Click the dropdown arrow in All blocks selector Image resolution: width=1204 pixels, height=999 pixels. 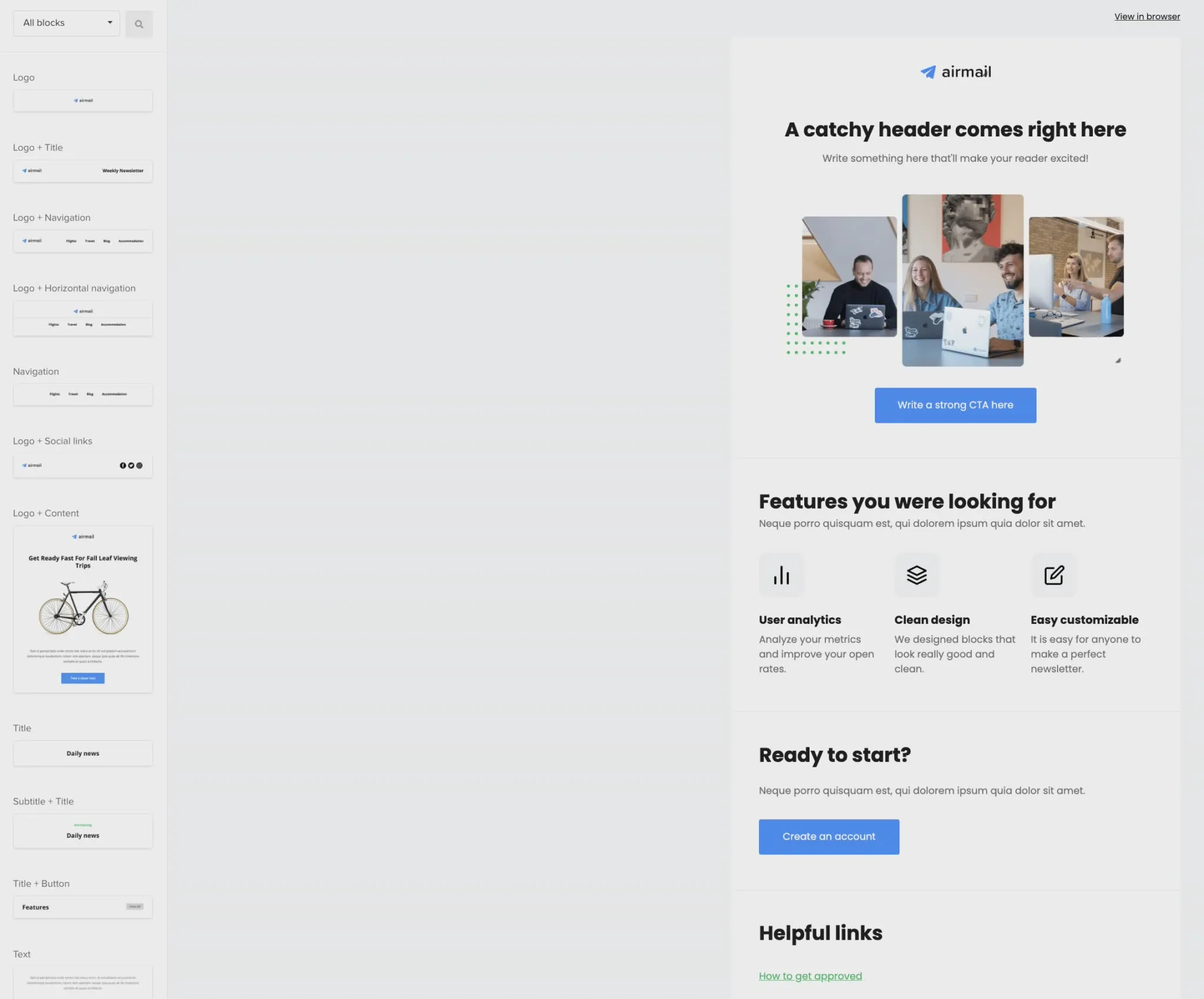click(110, 22)
